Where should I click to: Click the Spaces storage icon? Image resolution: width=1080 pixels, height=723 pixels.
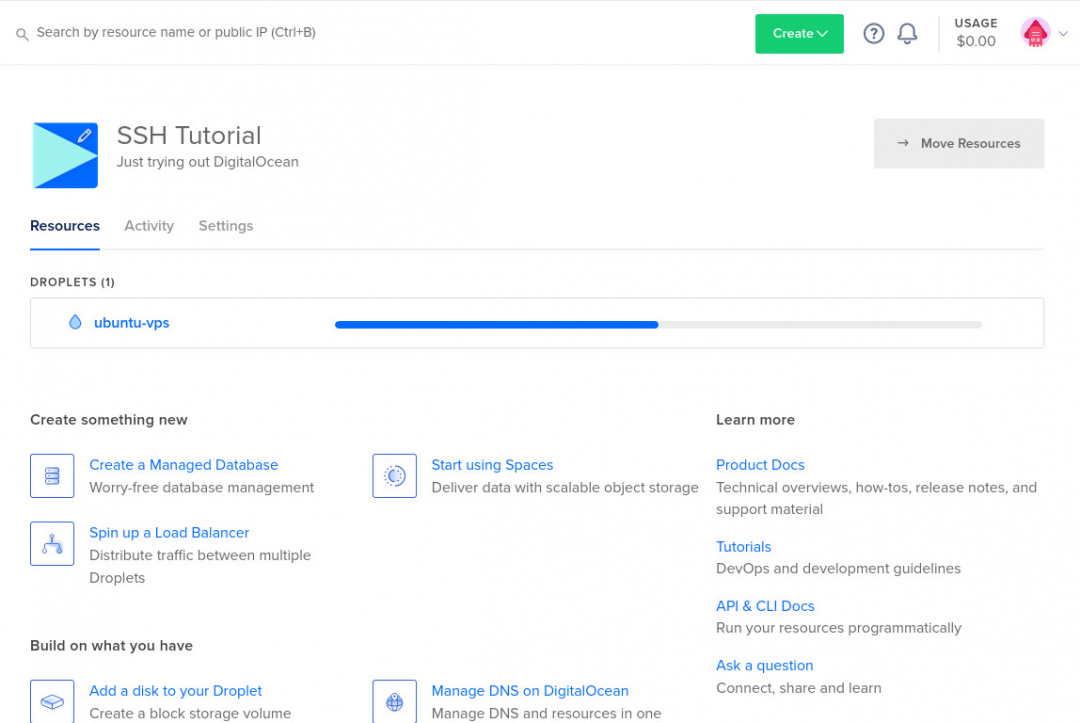[x=394, y=476]
